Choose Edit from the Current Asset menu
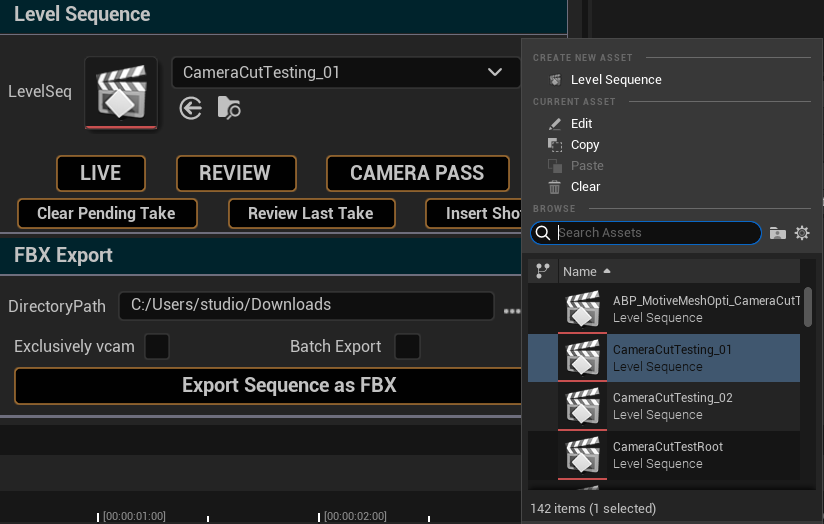This screenshot has width=824, height=524. (581, 124)
